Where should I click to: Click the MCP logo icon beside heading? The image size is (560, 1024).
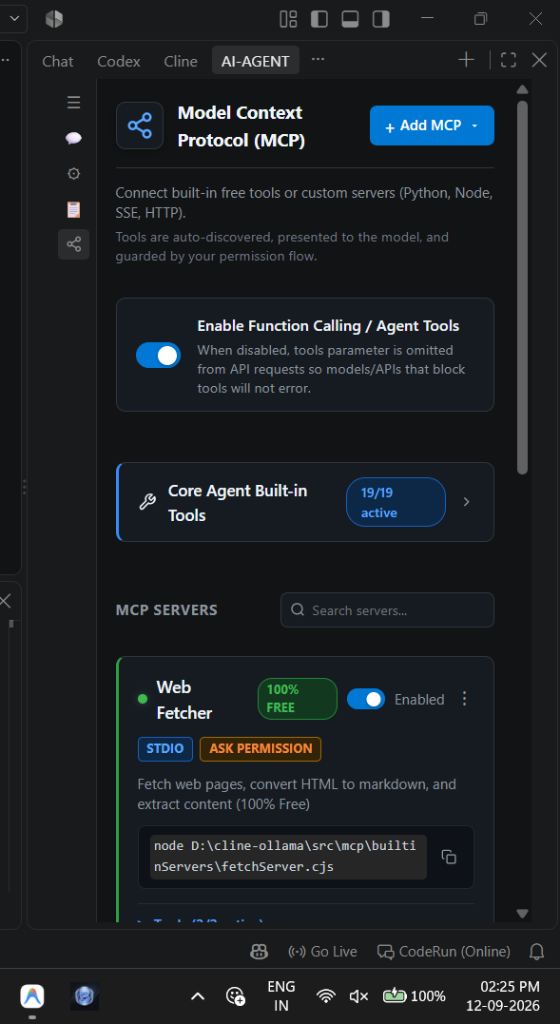point(140,125)
